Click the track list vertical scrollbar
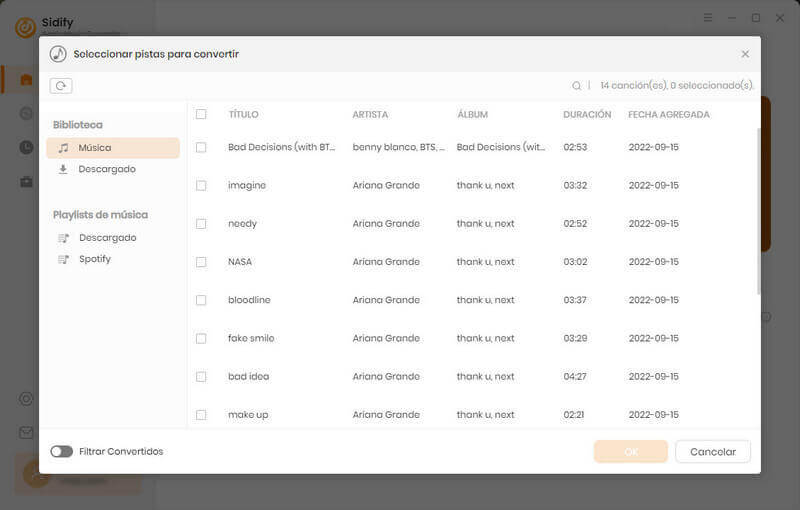 coord(758,211)
